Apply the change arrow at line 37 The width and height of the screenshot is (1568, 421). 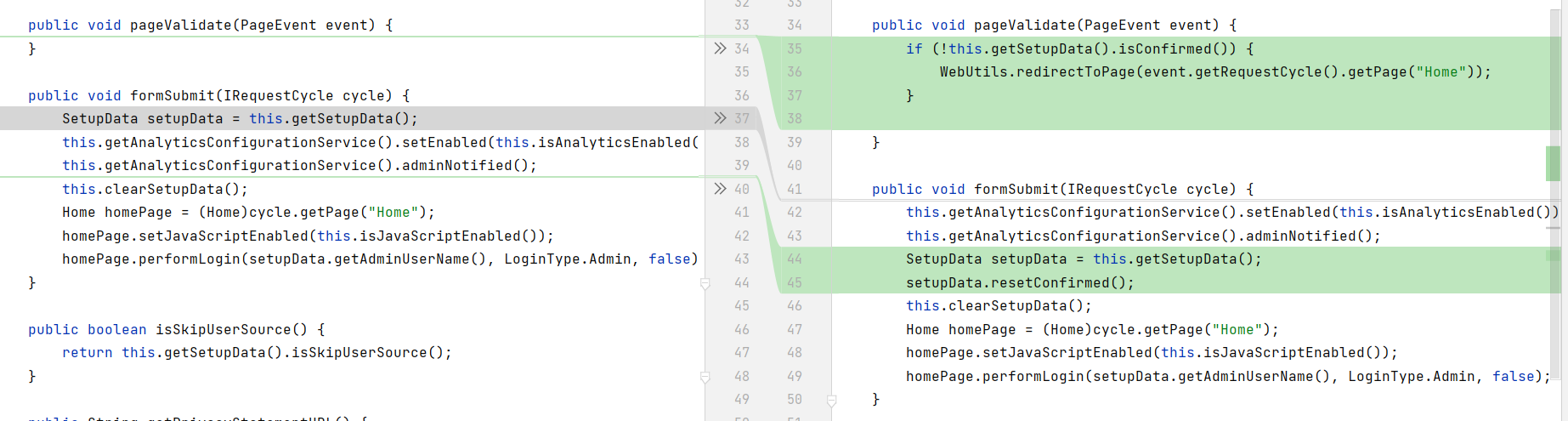pyautogui.click(x=720, y=118)
